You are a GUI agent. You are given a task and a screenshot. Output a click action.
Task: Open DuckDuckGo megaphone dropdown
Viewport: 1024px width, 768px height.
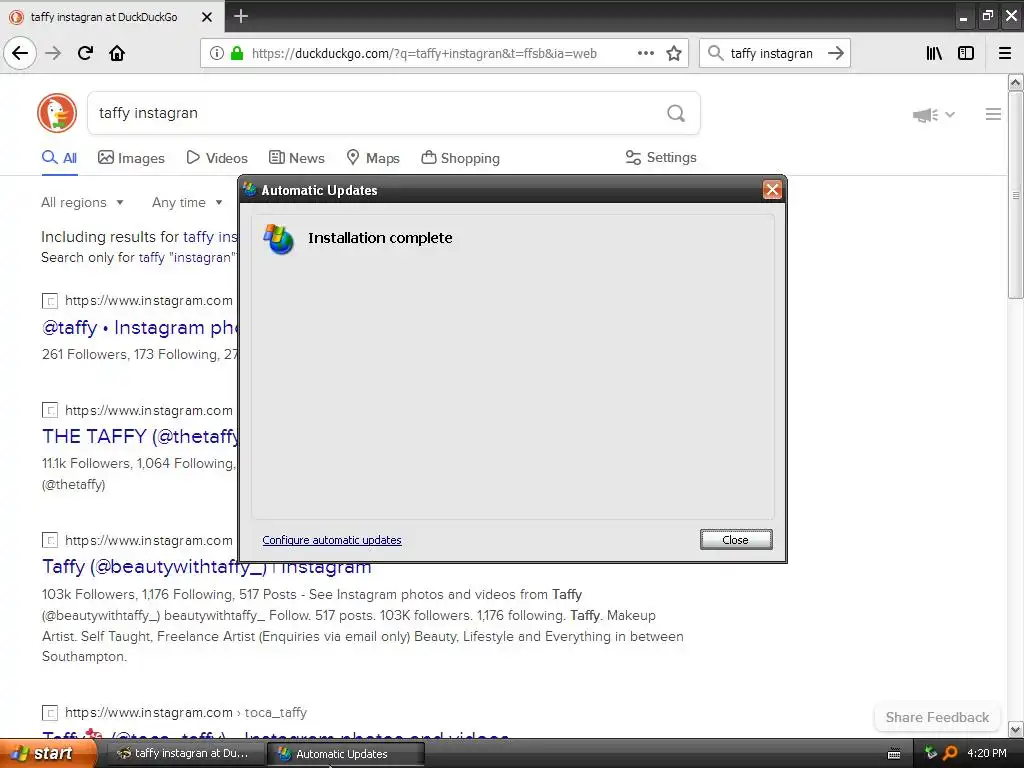coord(933,115)
